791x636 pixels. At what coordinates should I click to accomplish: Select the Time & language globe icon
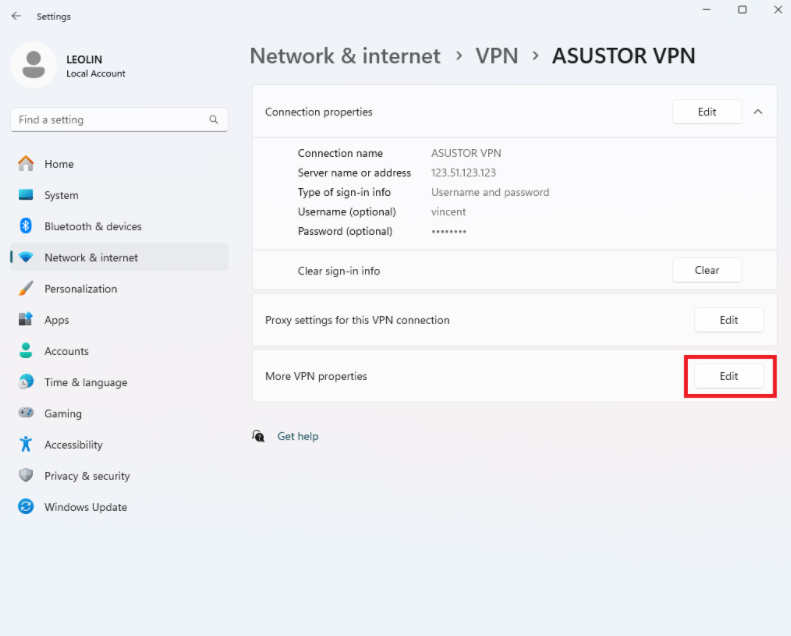coord(26,382)
